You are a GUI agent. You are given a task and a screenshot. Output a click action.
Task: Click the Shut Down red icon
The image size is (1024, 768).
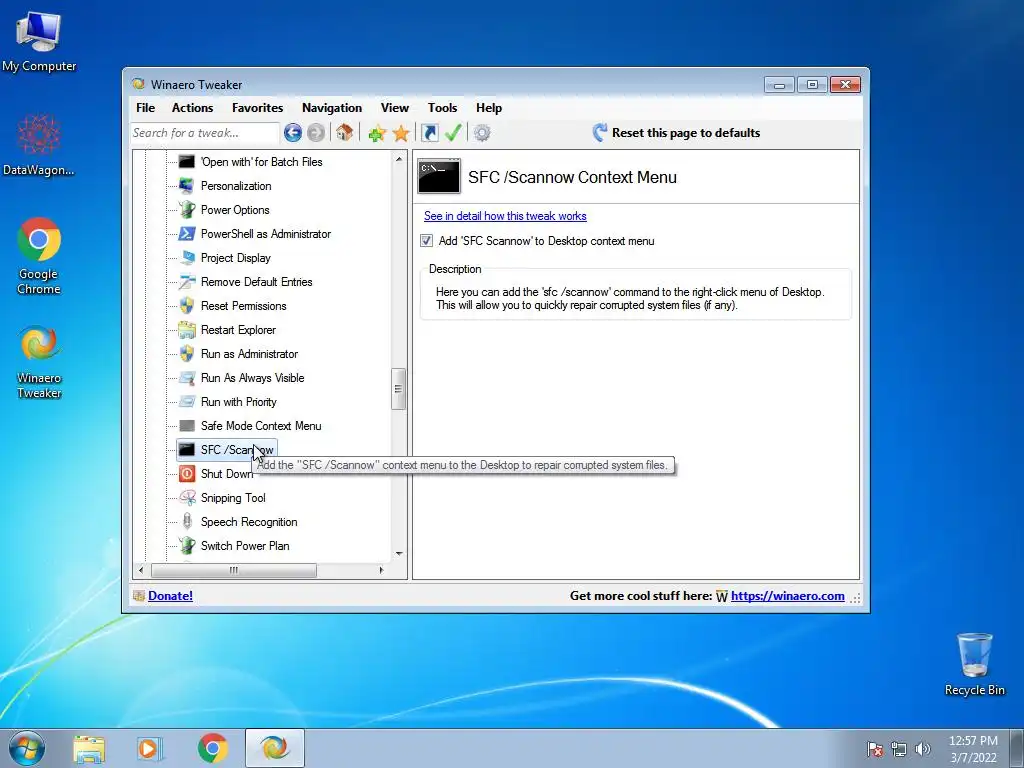click(187, 473)
